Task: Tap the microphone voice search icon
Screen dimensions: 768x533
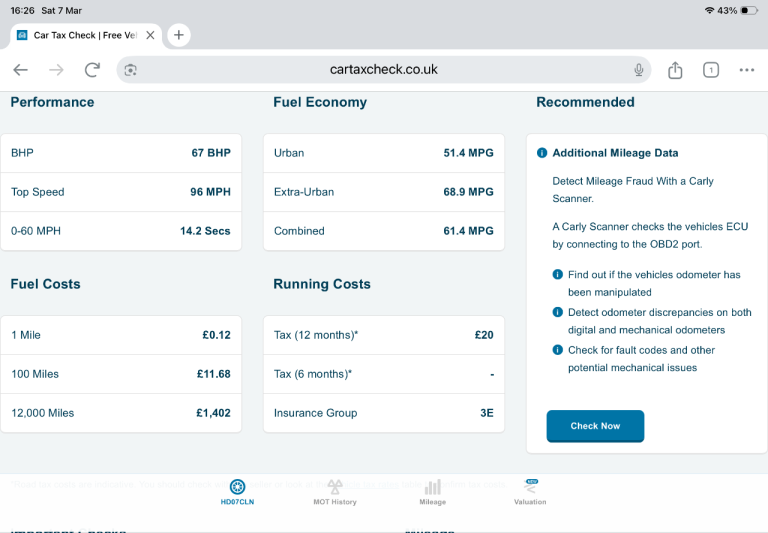Action: pyautogui.click(x=638, y=70)
